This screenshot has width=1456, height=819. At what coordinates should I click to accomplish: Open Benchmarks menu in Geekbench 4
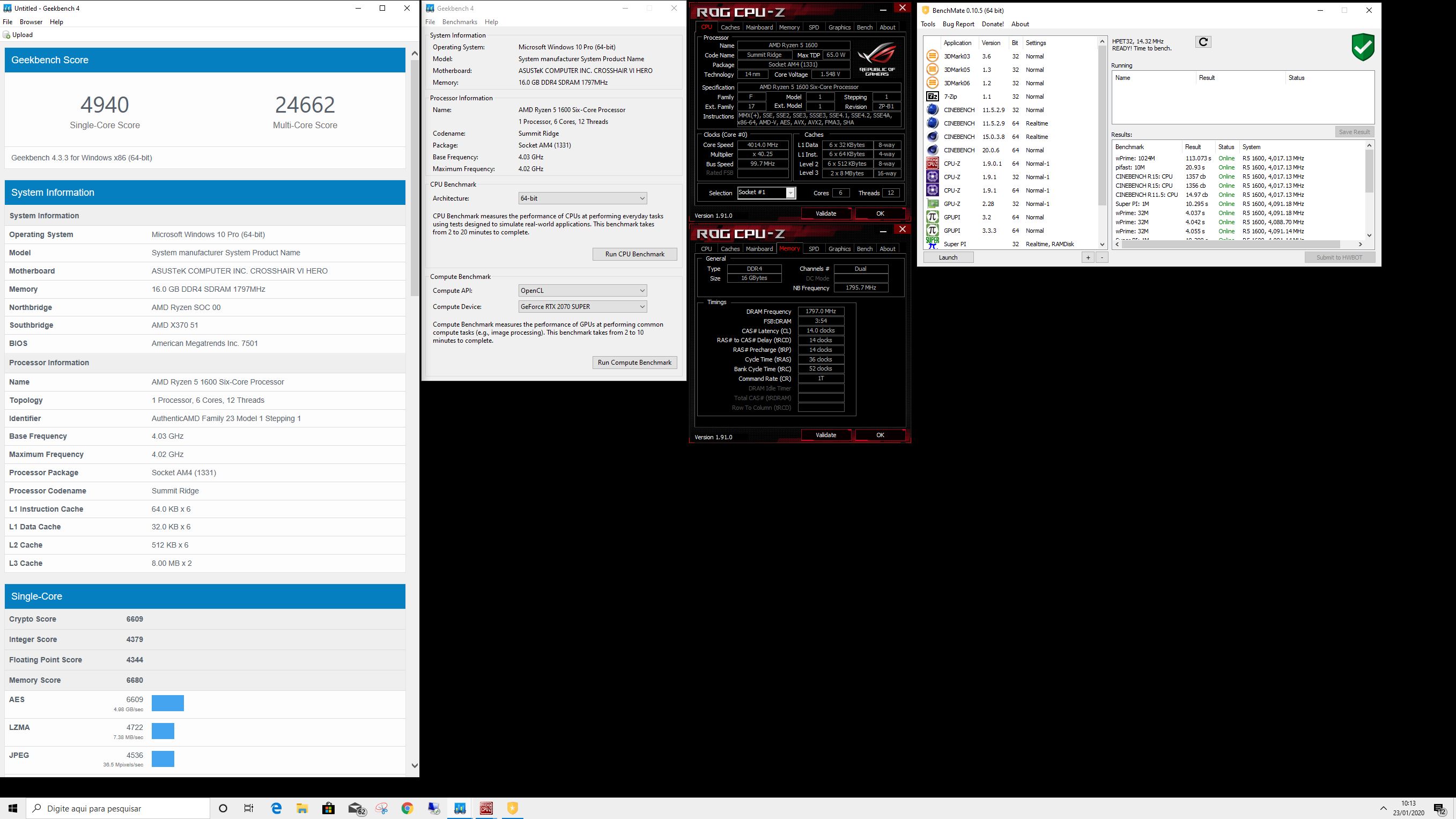(460, 21)
